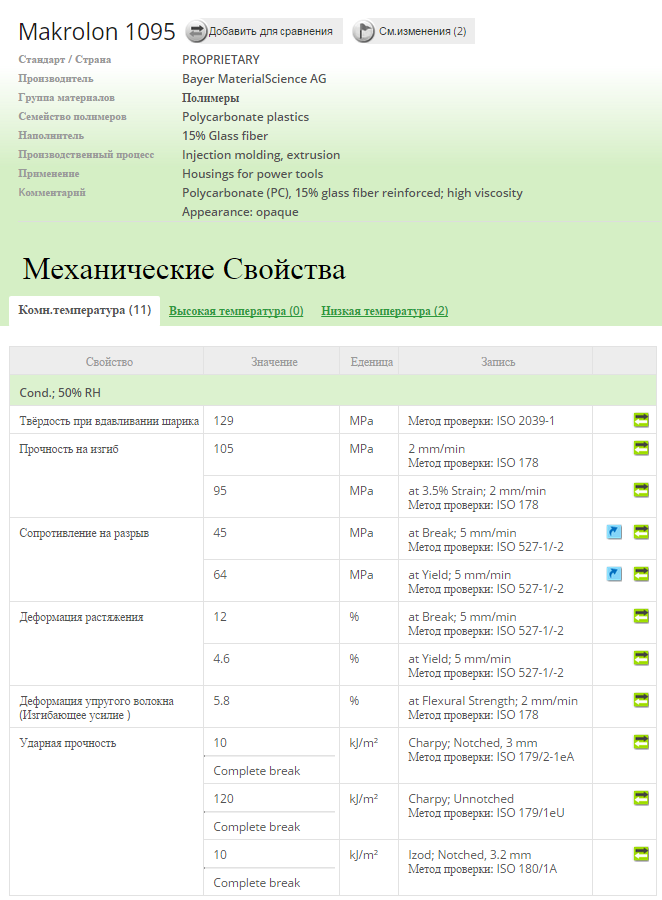Click the ISO 2039-1 test method note
This screenshot has width=662, height=900.
pyautogui.click(x=481, y=421)
